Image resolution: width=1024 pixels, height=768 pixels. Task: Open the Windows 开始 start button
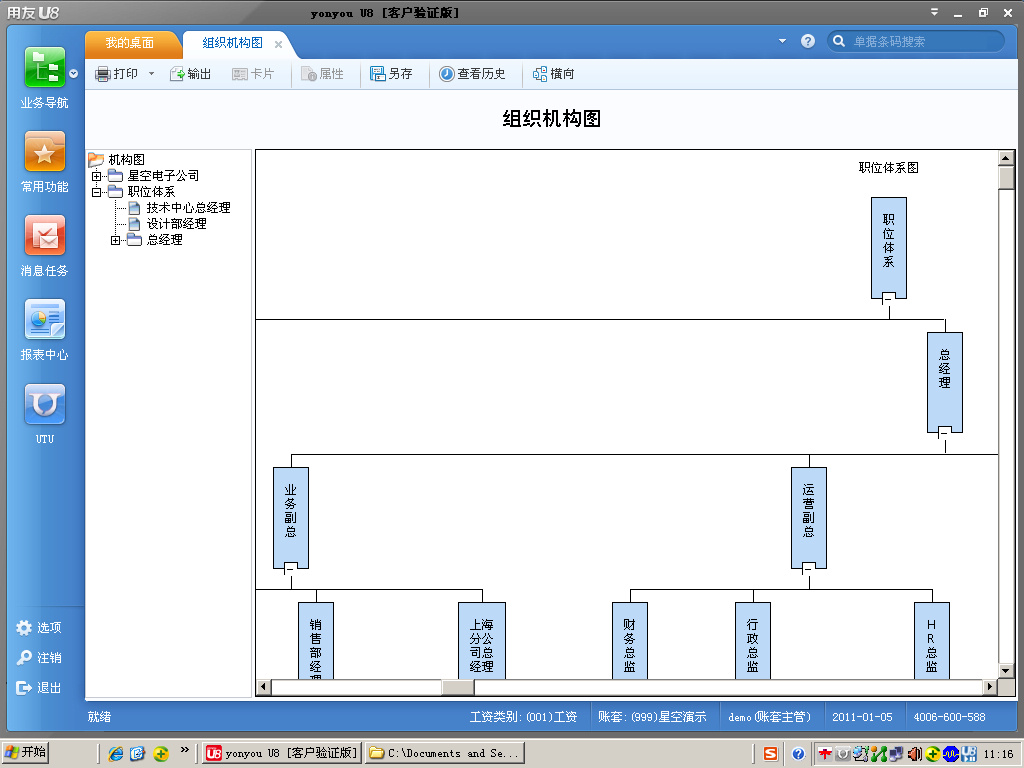click(x=25, y=753)
